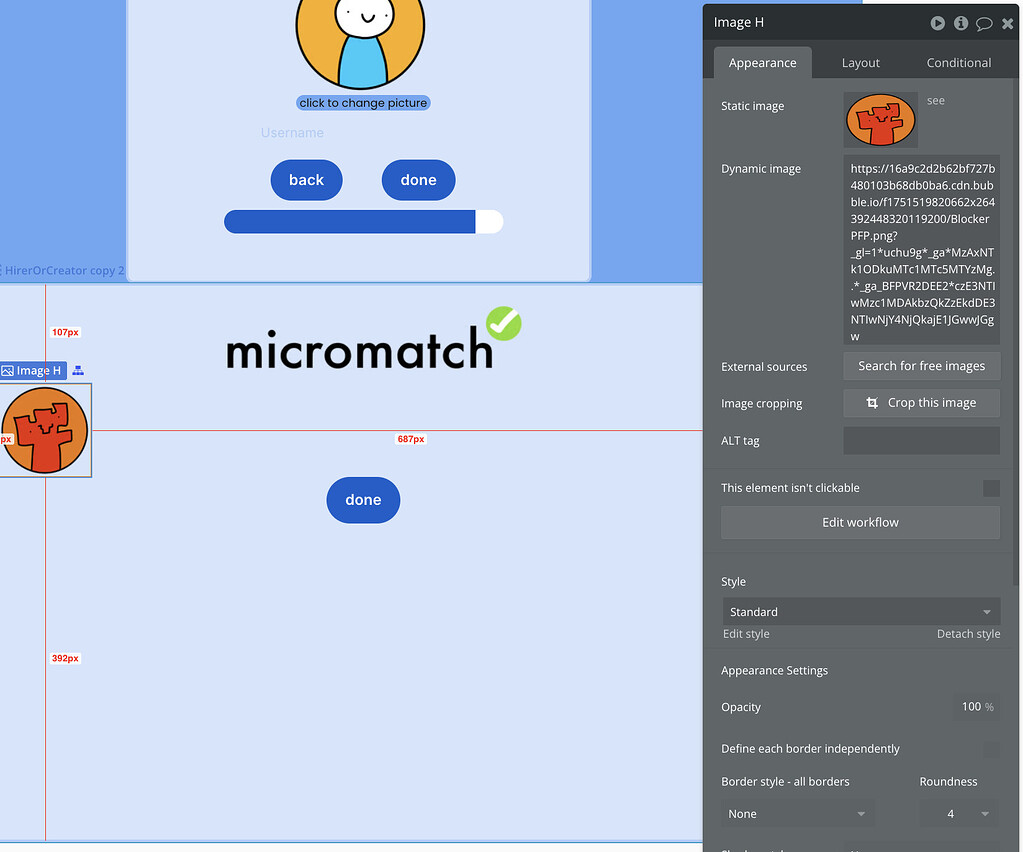Open the info icon in Image H header
The image size is (1023, 852).
pyautogui.click(x=960, y=22)
